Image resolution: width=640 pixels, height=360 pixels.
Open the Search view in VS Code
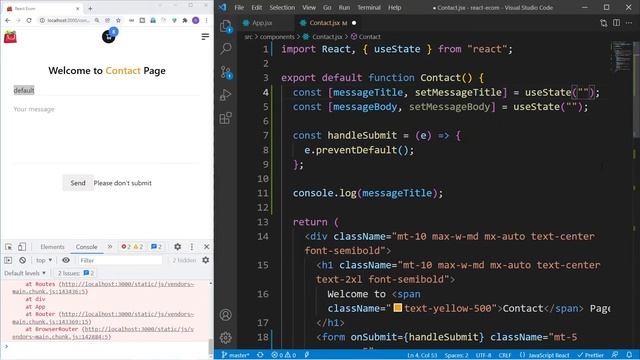[x=226, y=49]
